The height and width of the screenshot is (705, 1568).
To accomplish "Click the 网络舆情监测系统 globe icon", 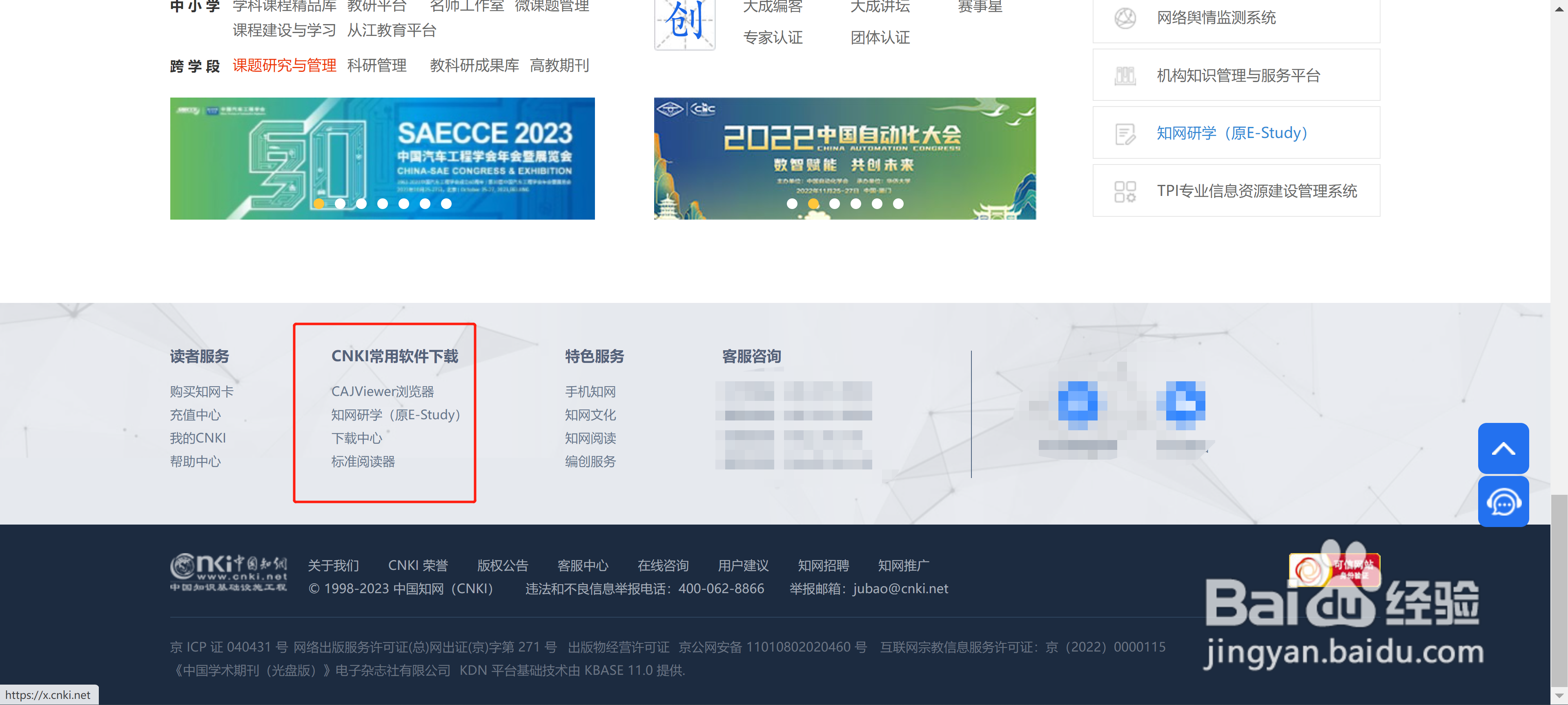I will pyautogui.click(x=1125, y=18).
